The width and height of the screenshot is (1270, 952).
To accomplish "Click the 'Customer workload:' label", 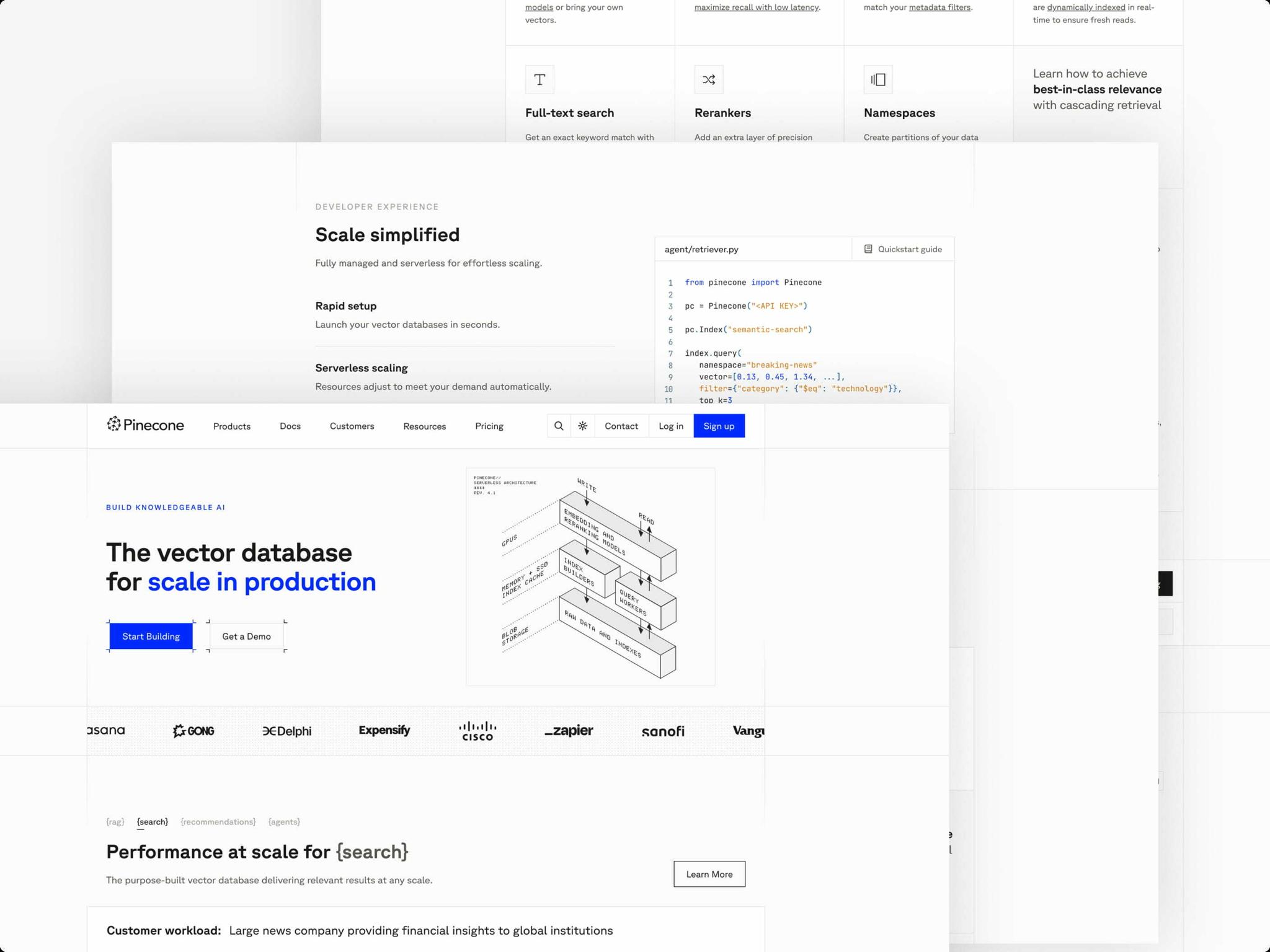I will (x=164, y=930).
